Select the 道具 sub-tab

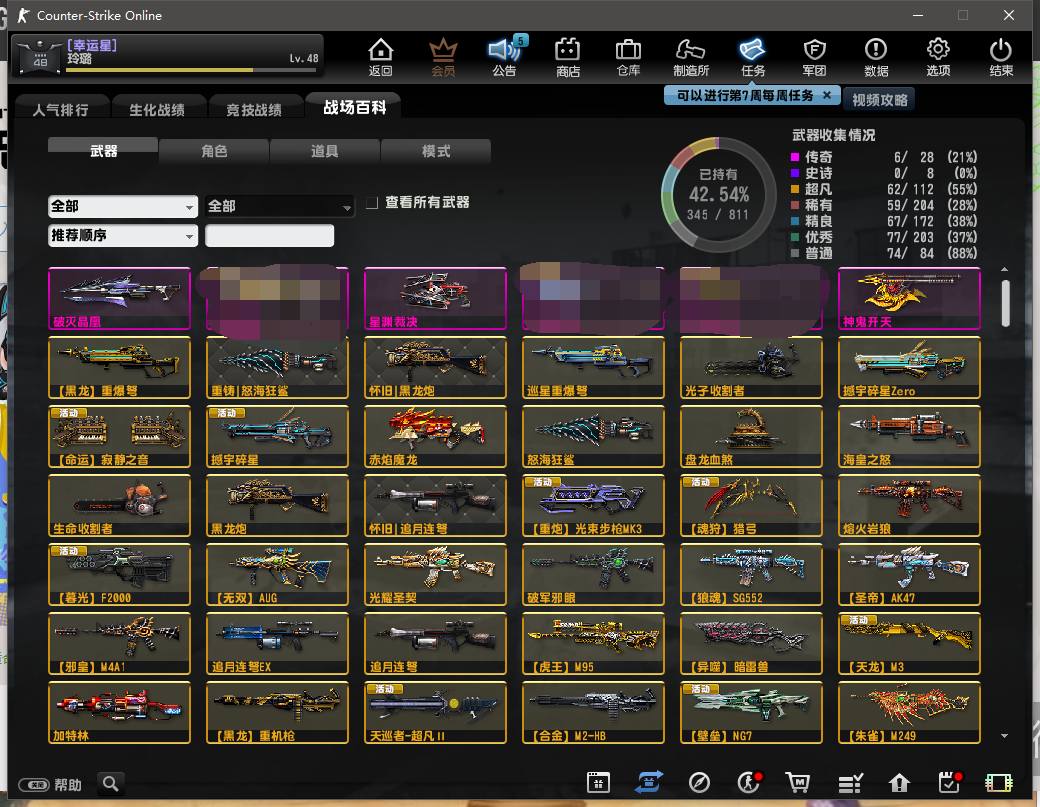click(324, 151)
